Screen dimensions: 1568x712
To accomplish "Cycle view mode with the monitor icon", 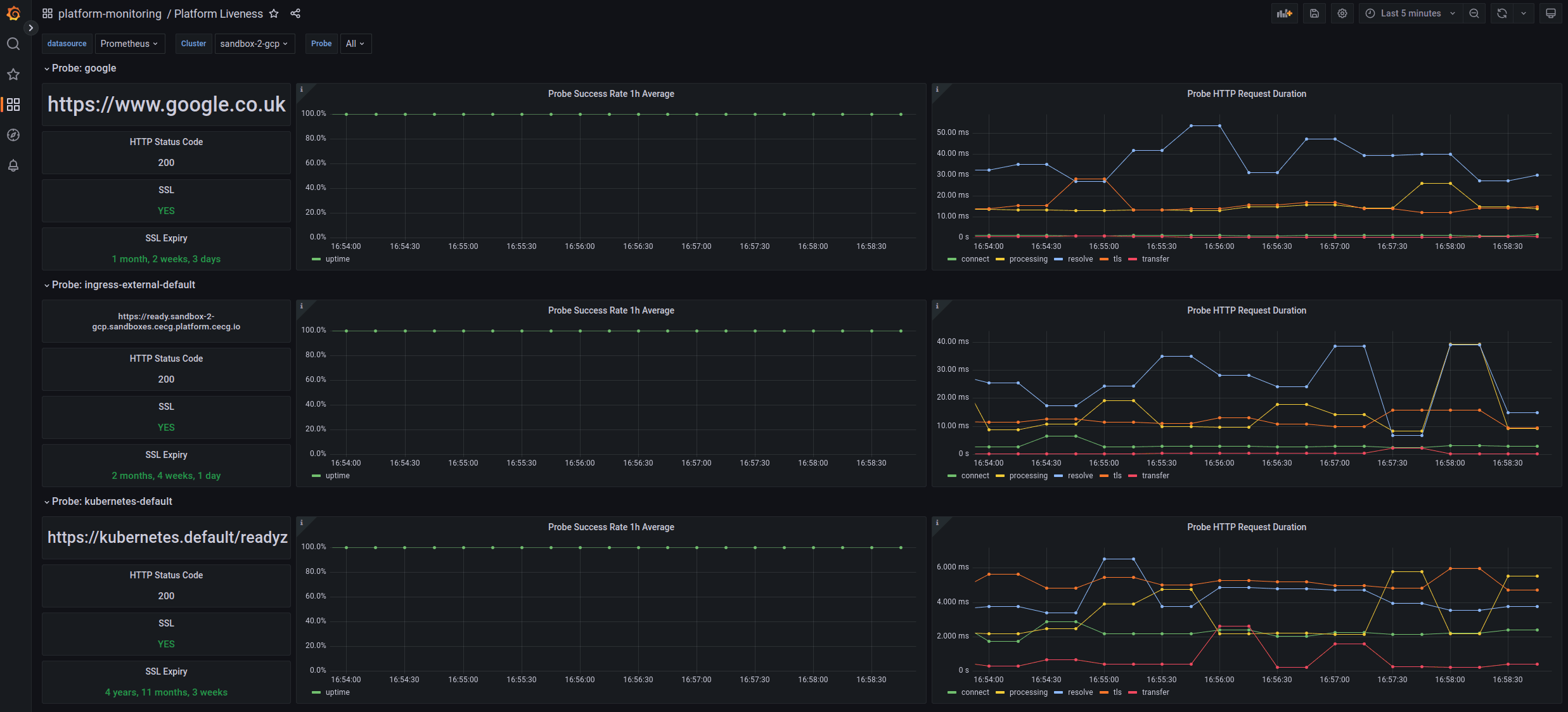I will pos(1551,13).
